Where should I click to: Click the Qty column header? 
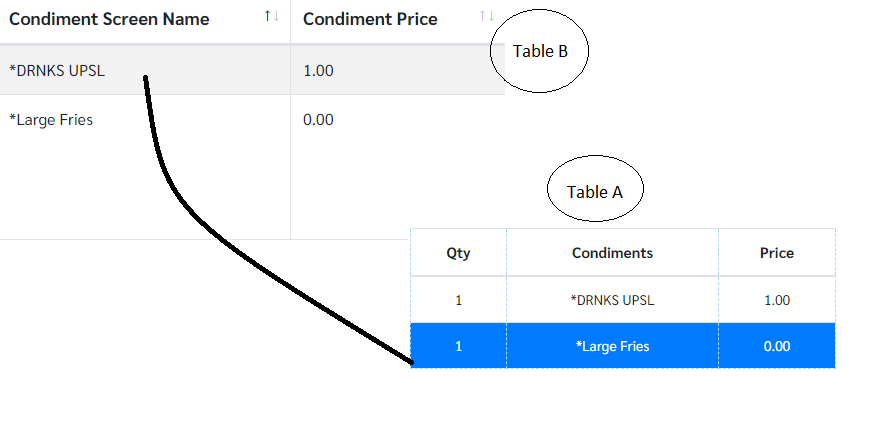pyautogui.click(x=458, y=253)
